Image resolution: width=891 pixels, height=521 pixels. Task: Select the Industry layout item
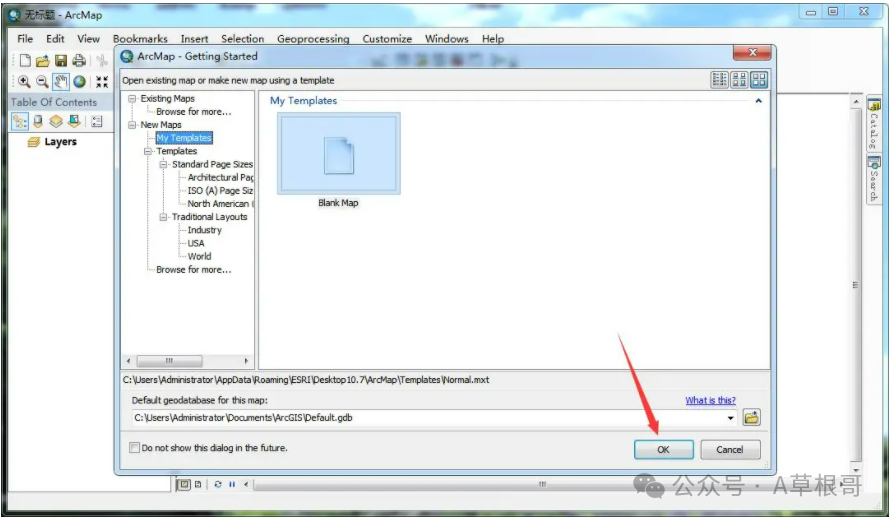point(205,230)
